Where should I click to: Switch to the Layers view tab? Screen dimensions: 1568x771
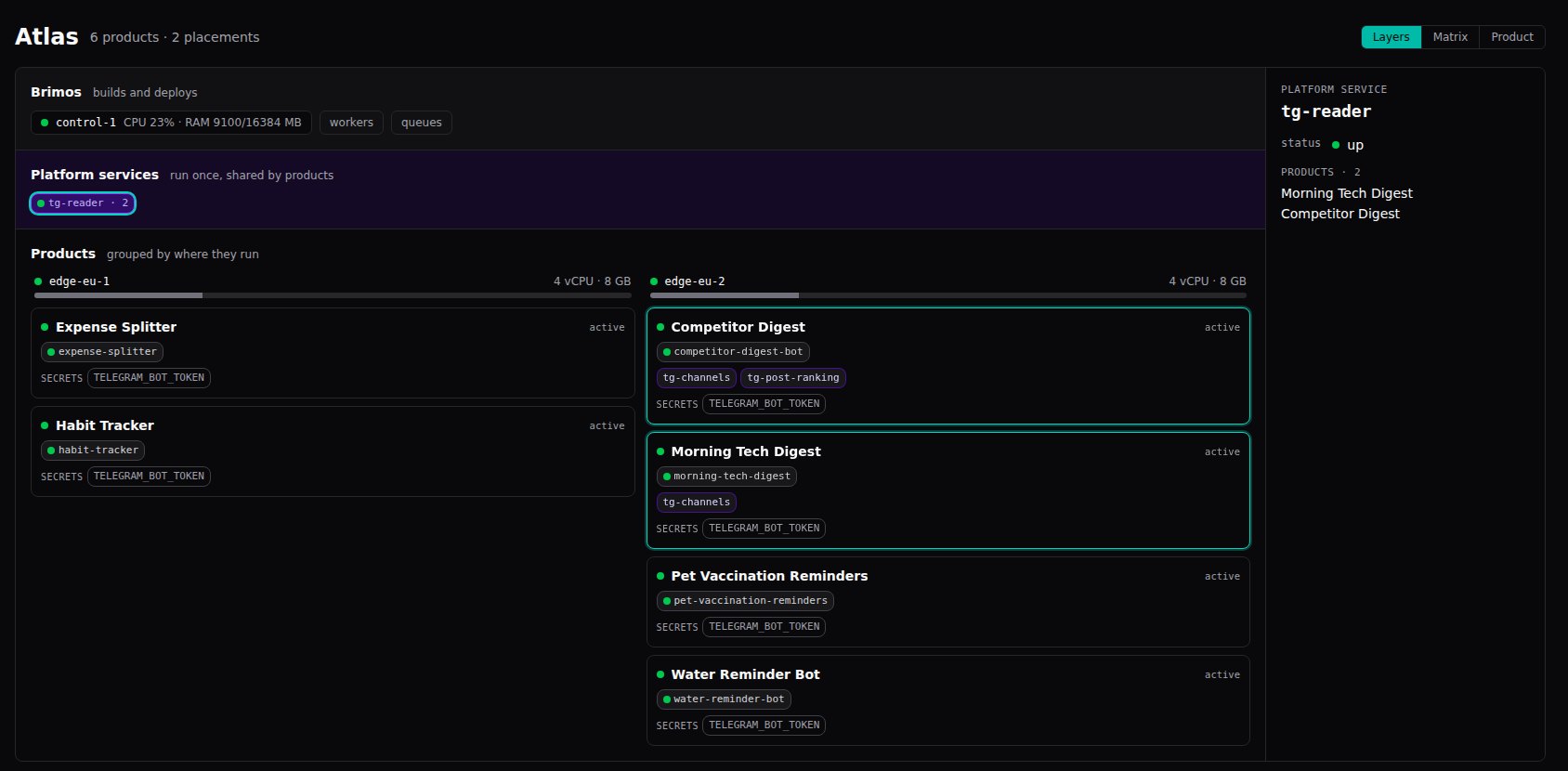click(1391, 37)
